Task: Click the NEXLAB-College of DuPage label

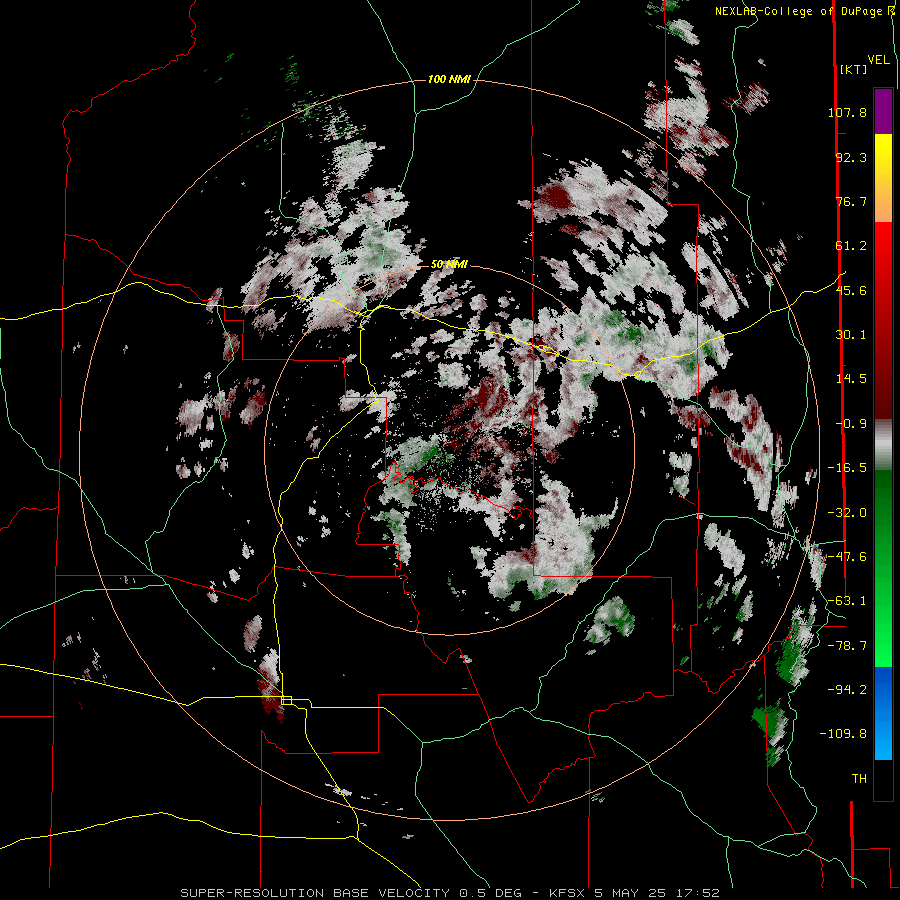Action: coord(800,11)
